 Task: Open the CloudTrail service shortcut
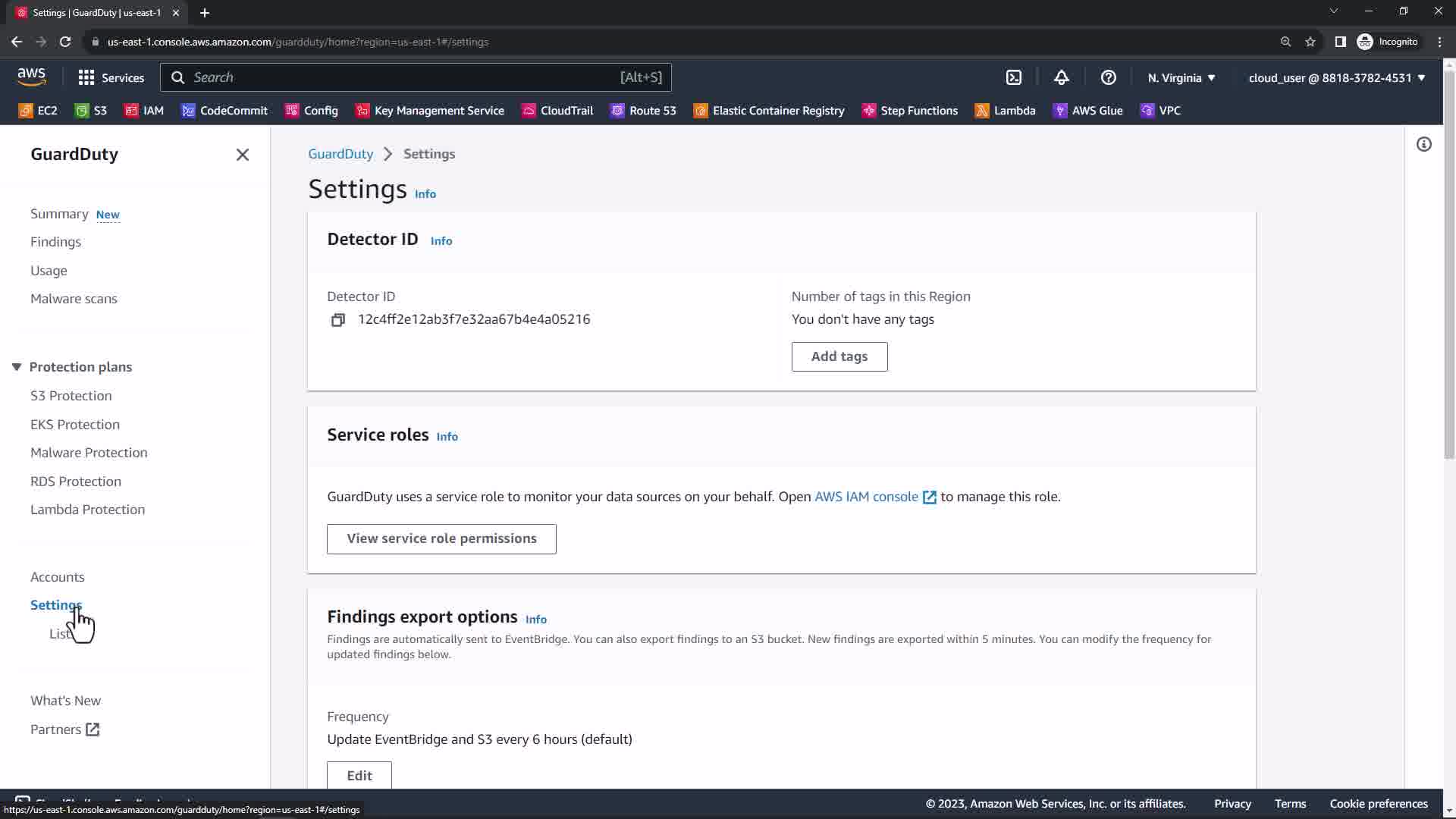click(557, 111)
